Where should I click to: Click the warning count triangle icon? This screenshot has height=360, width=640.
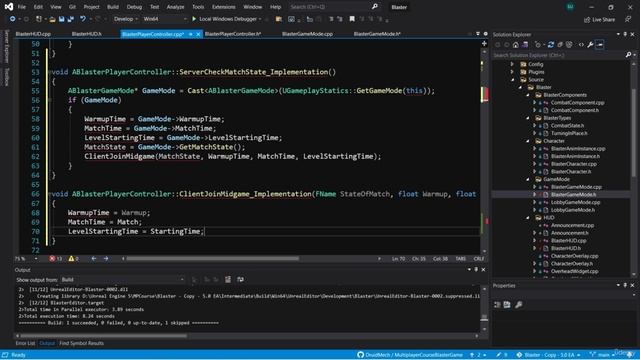[x=71, y=258]
